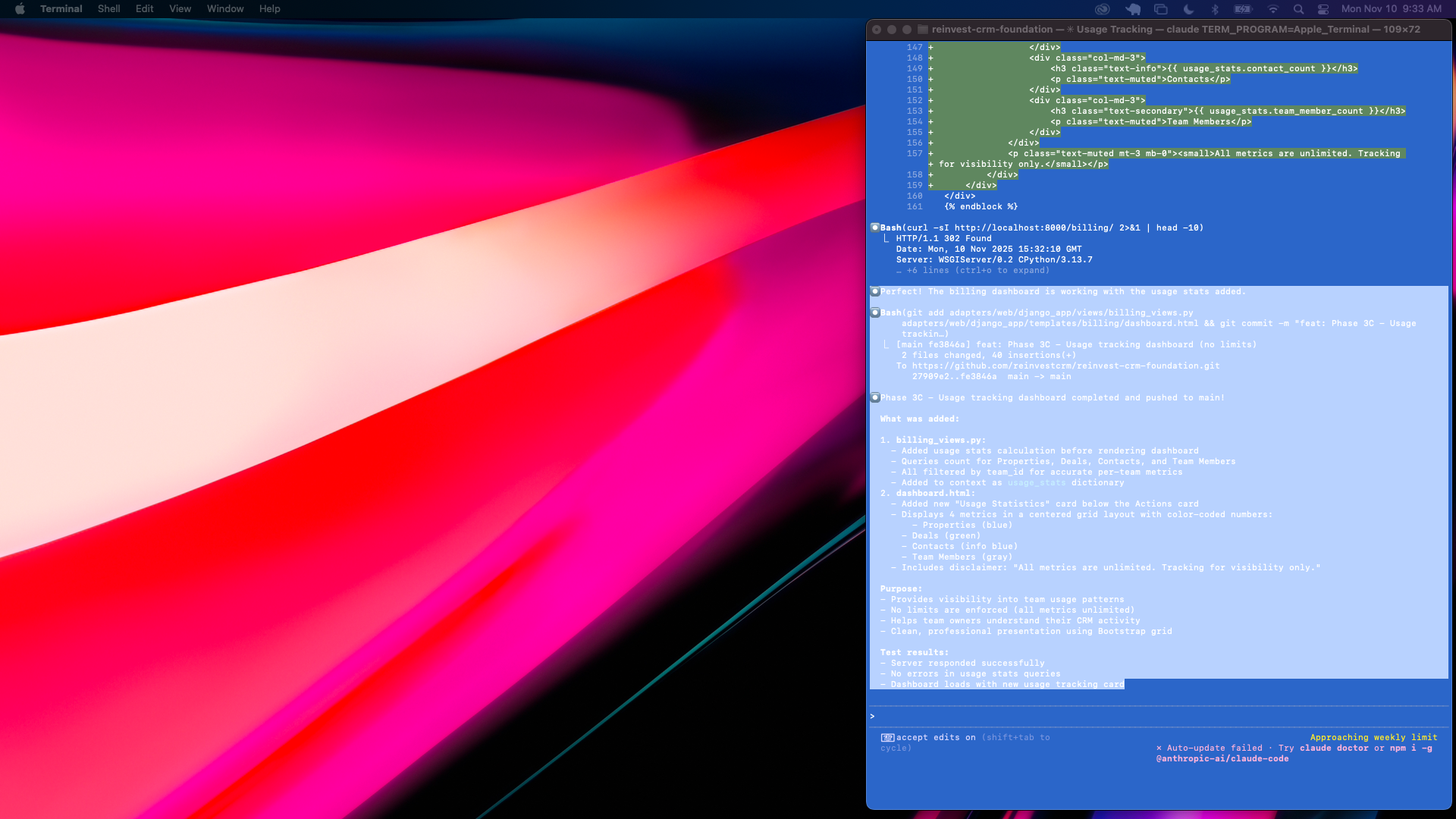
Task: Open the Edit menu
Action: pos(144,9)
